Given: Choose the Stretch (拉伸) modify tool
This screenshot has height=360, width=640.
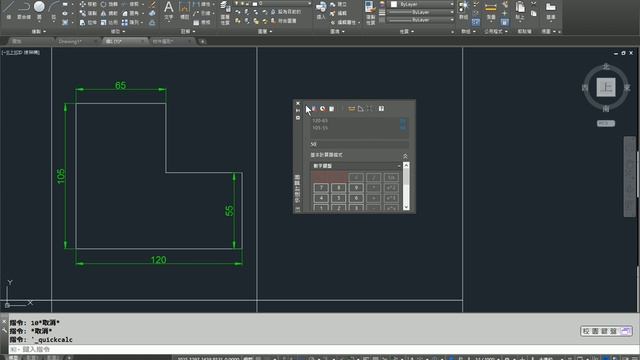Looking at the screenshot, I should [x=88, y=22].
